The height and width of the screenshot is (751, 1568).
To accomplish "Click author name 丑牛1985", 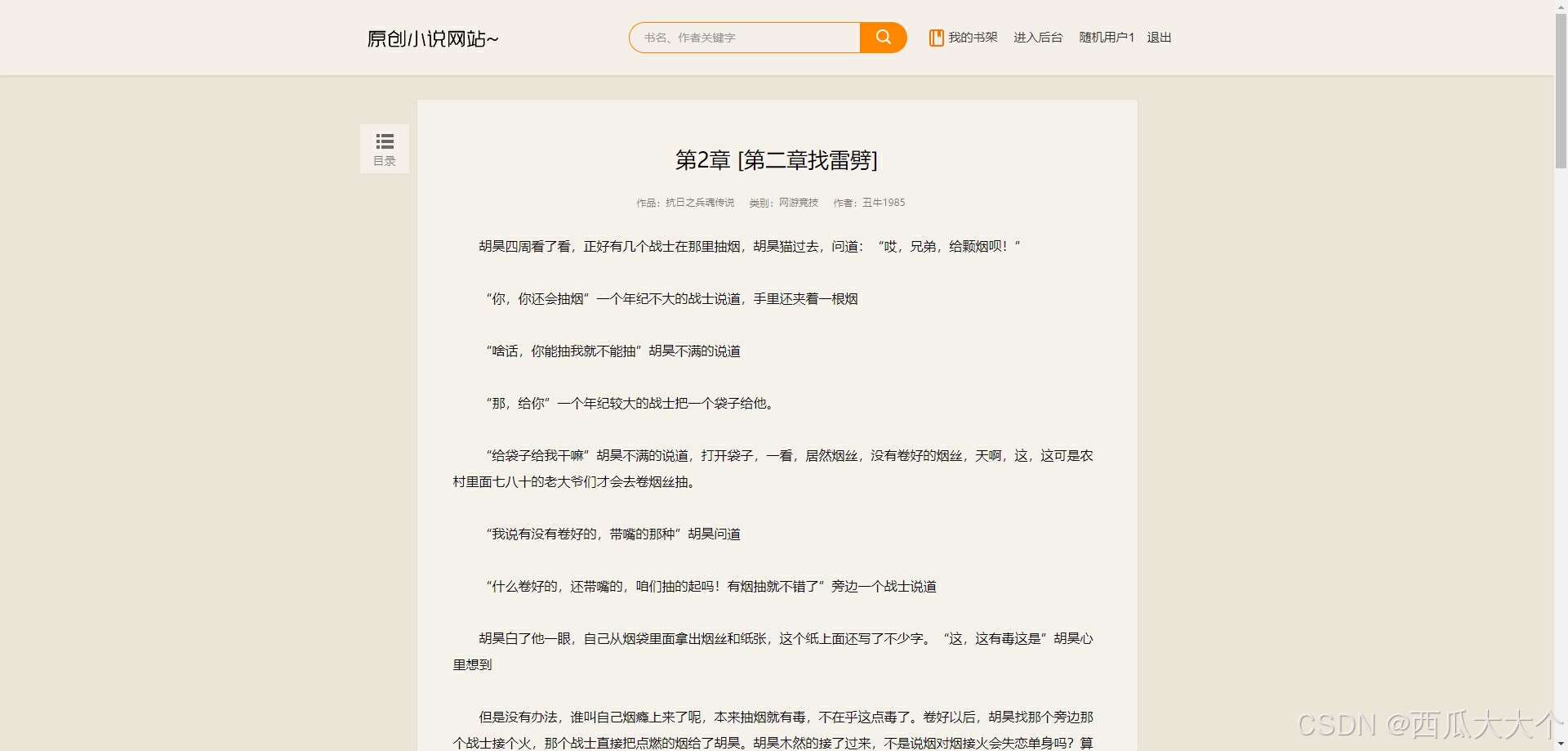I will pyautogui.click(x=884, y=203).
